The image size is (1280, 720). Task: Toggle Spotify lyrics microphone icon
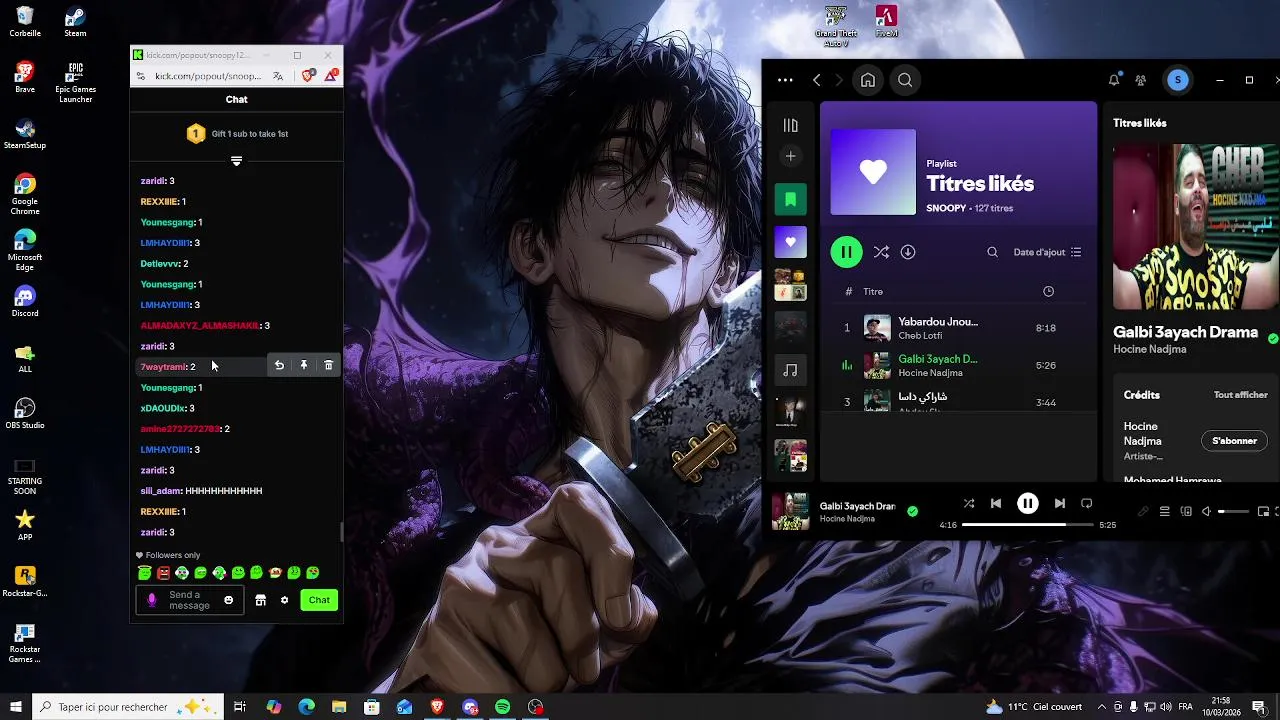point(1143,512)
